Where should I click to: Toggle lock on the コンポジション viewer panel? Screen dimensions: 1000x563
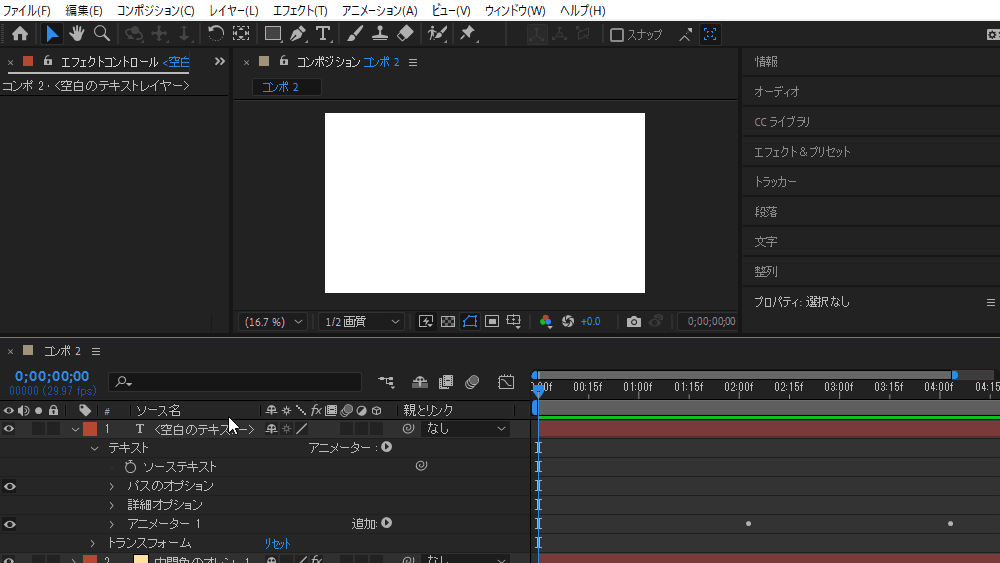point(284,61)
